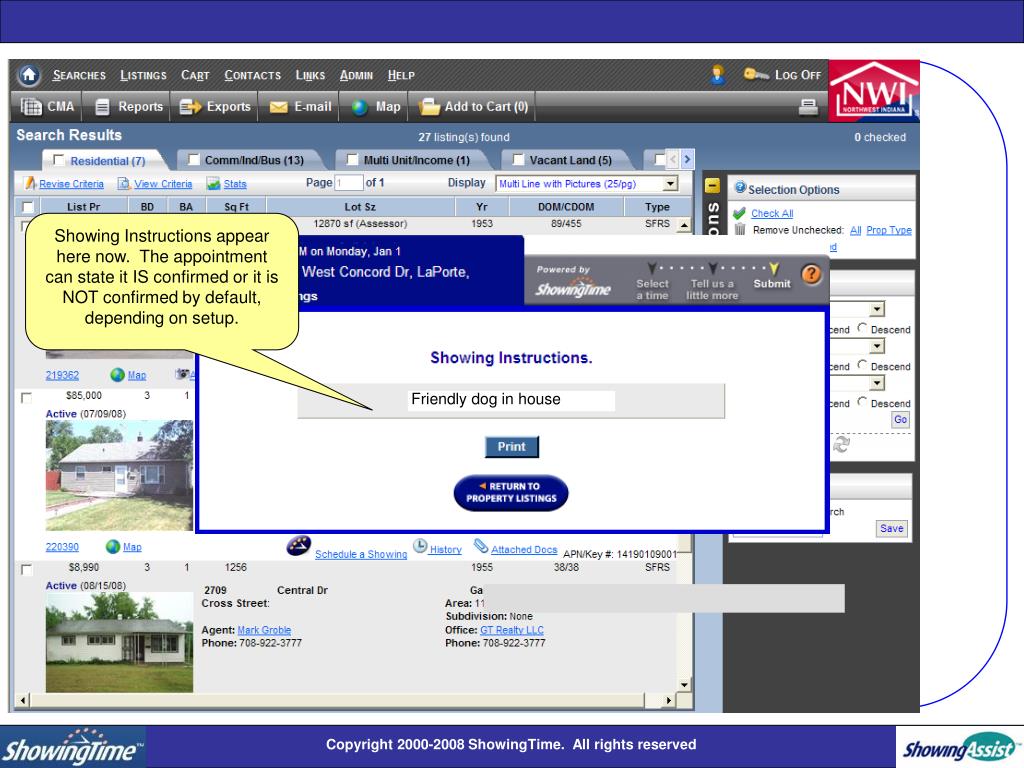
Task: Click the Save button in sidebar
Action: coord(891,528)
